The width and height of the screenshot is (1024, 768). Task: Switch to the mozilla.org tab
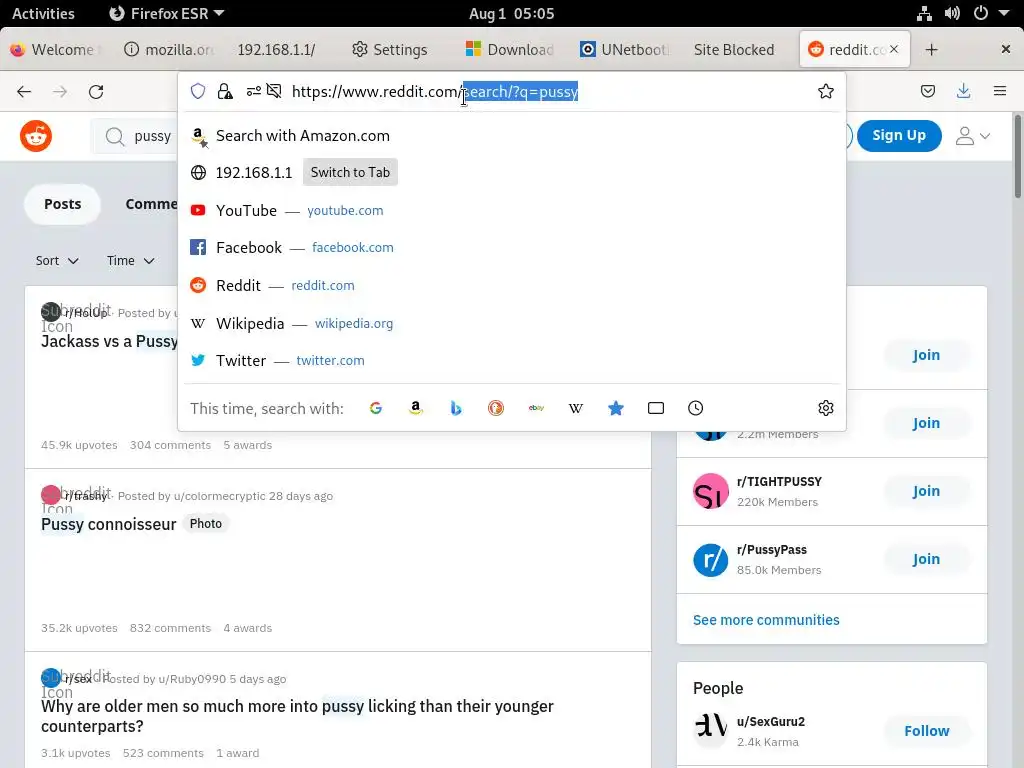click(168, 50)
